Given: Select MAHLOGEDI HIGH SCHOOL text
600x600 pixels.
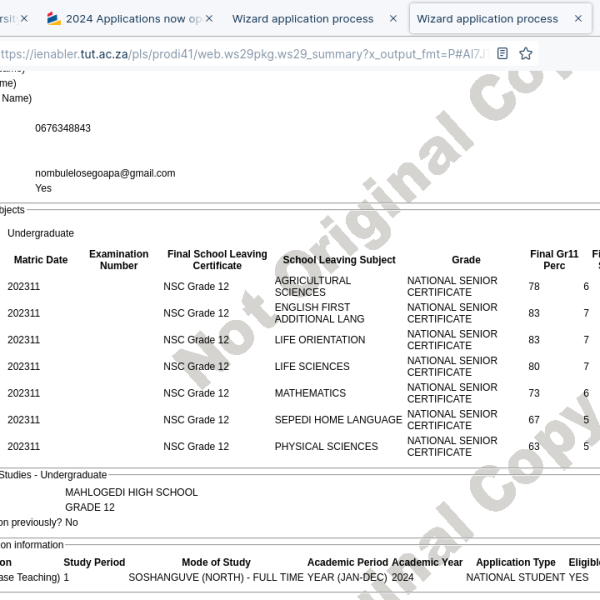Looking at the screenshot, I should [131, 492].
